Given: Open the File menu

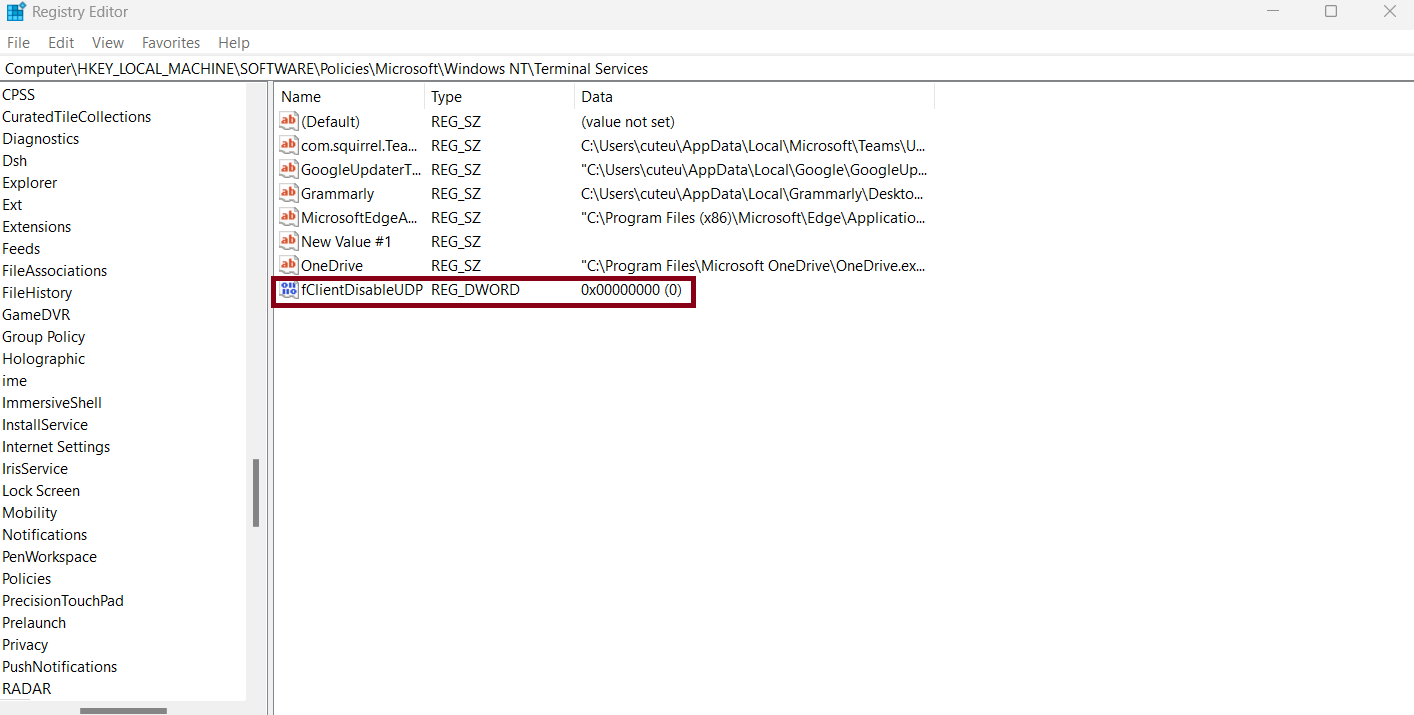Looking at the screenshot, I should point(18,43).
